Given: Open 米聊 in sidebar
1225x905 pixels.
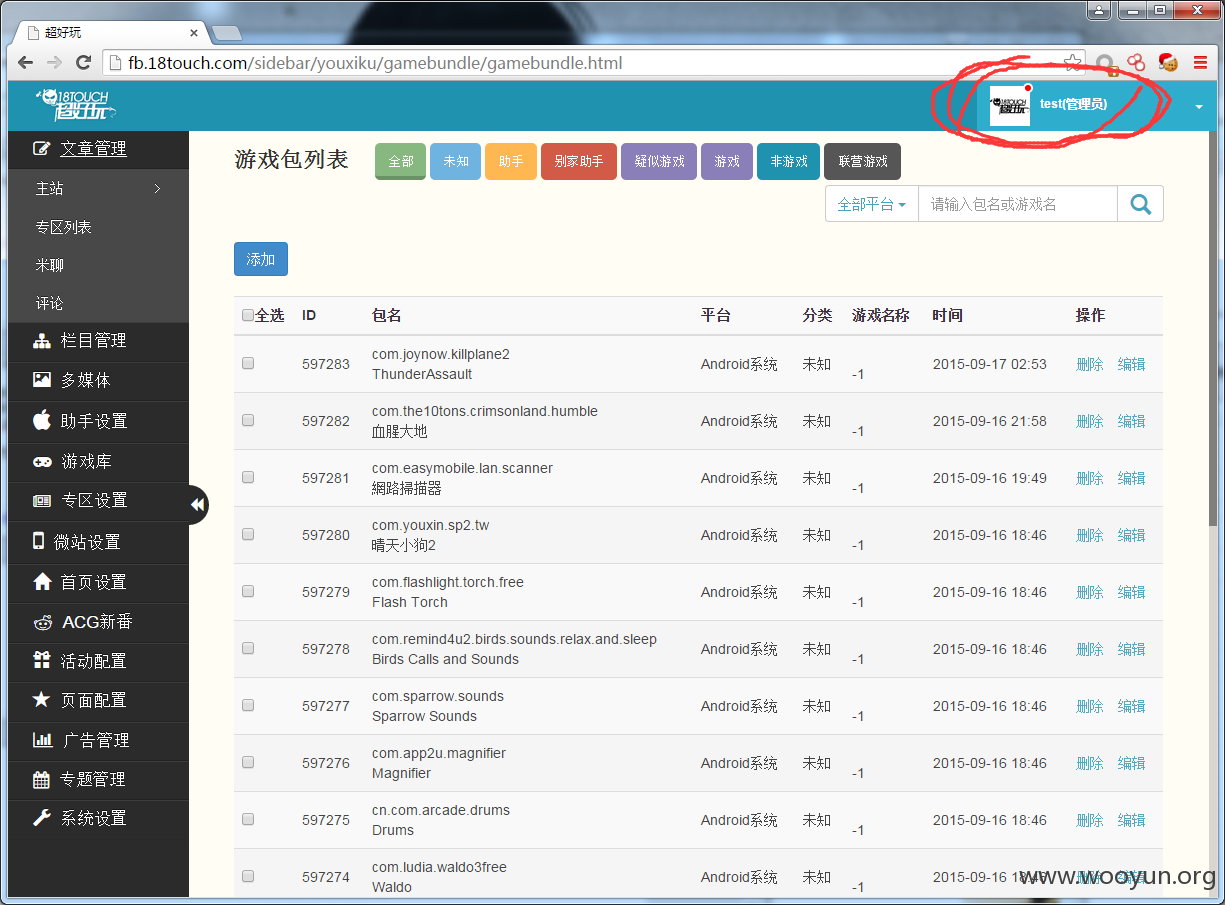Looking at the screenshot, I should click(50, 265).
